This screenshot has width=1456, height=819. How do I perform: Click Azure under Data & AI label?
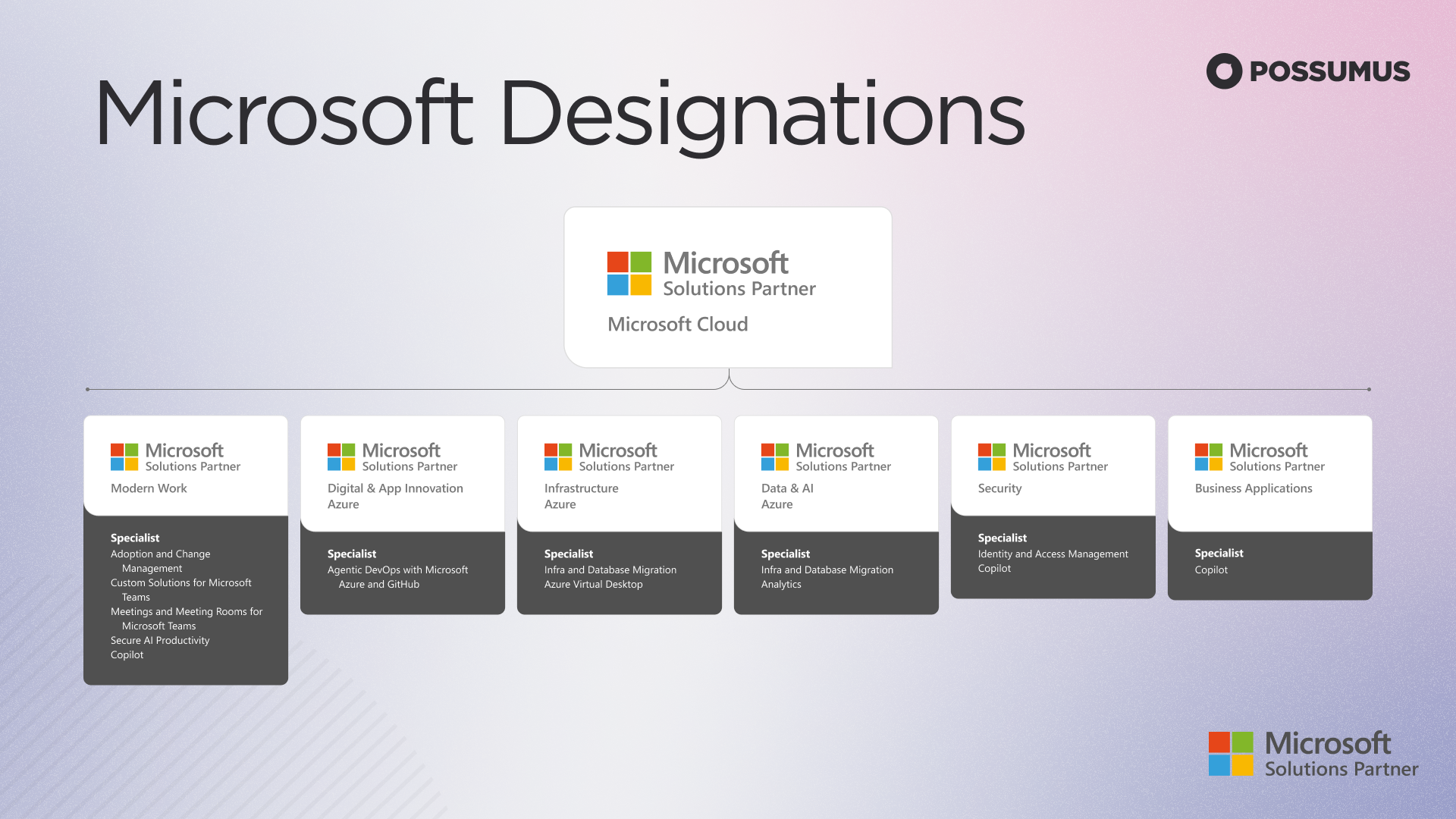pos(777,504)
